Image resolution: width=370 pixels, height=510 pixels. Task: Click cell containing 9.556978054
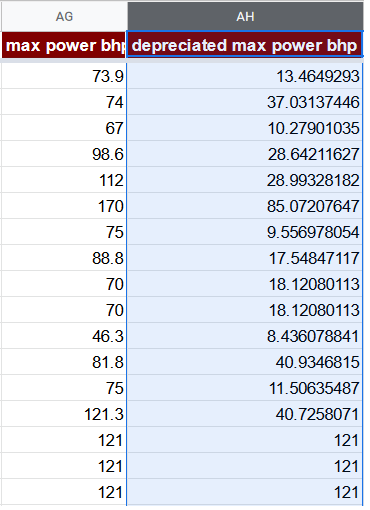tap(245, 232)
